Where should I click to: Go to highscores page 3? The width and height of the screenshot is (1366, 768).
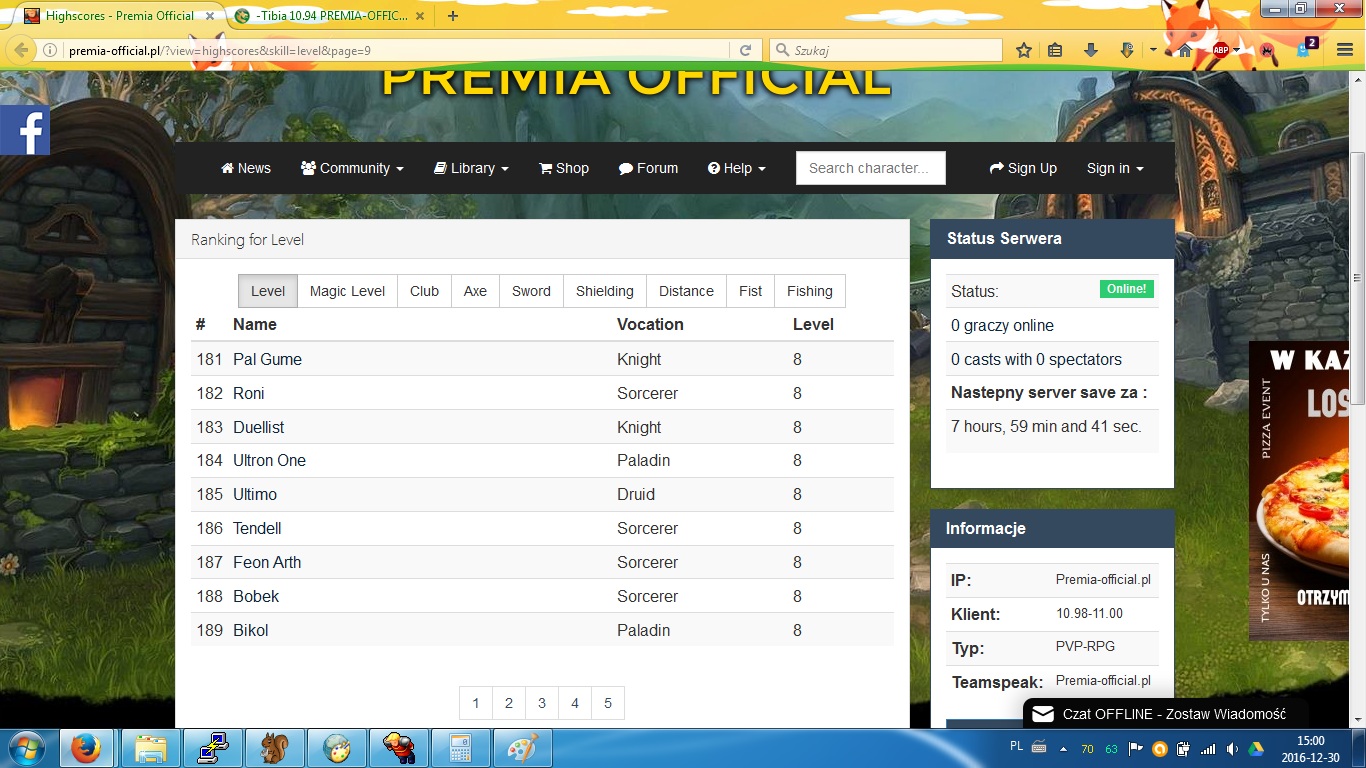[542, 703]
